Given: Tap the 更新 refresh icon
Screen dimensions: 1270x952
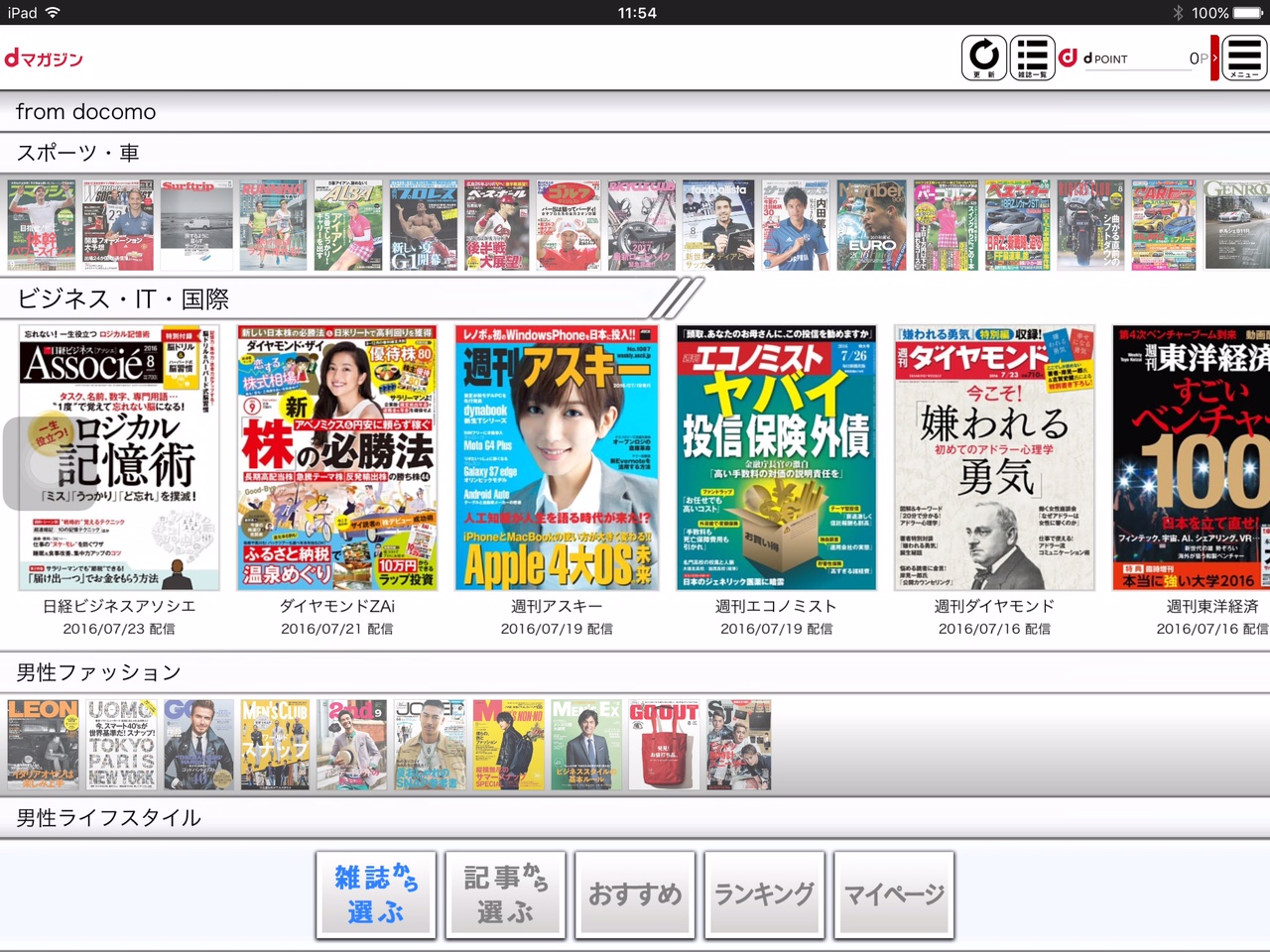Looking at the screenshot, I should (x=984, y=58).
